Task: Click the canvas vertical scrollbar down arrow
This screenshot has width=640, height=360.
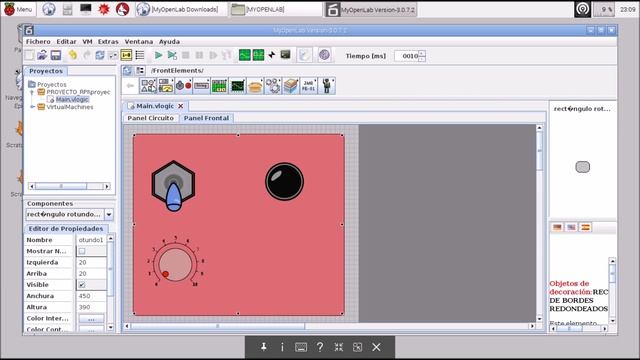Action: (x=540, y=318)
